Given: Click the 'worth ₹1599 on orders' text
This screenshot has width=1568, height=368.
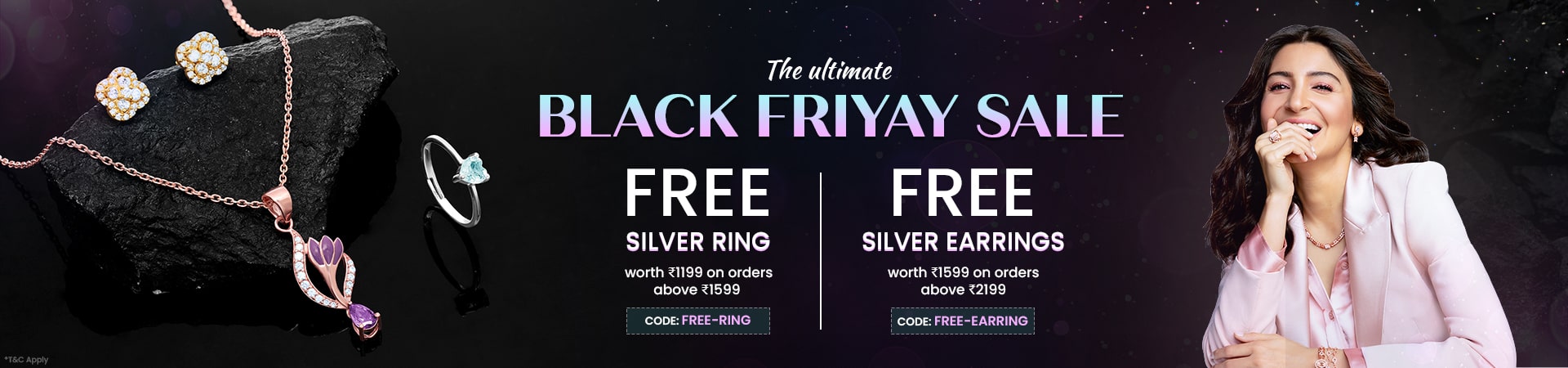Looking at the screenshot, I should click(x=963, y=272).
